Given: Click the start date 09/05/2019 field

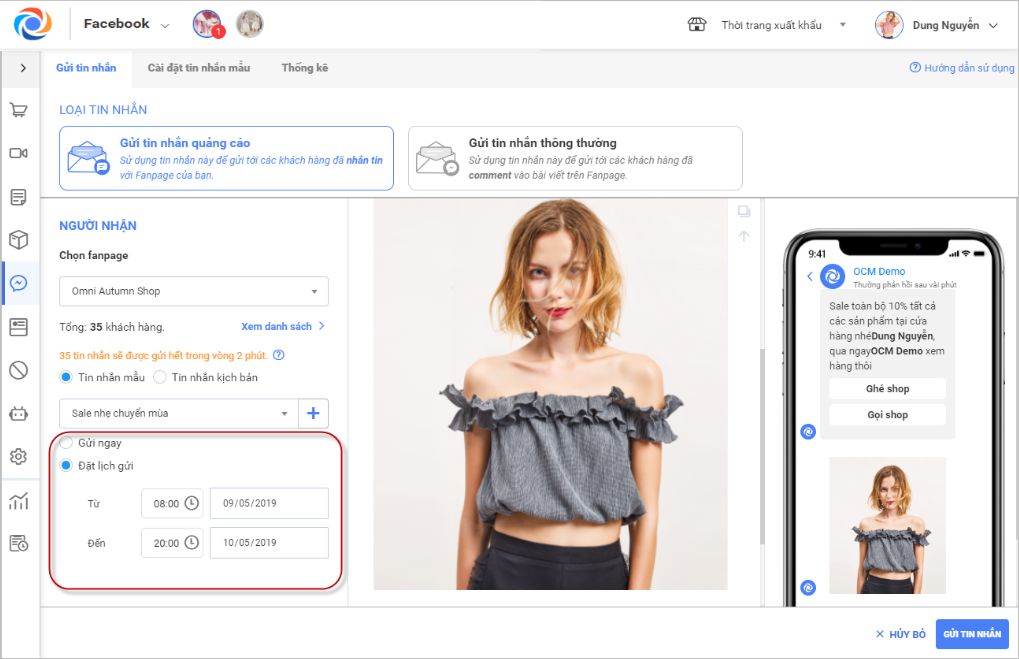Looking at the screenshot, I should [x=269, y=503].
